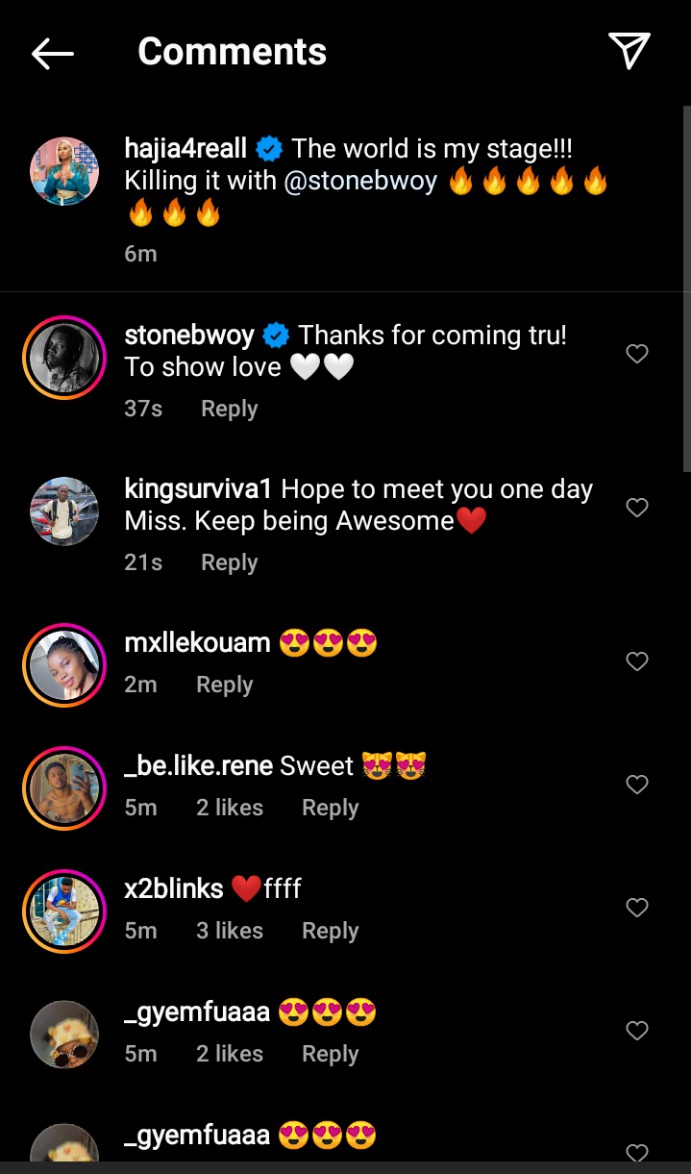
Task: Reply to stonebwoy's comment
Action: click(229, 409)
